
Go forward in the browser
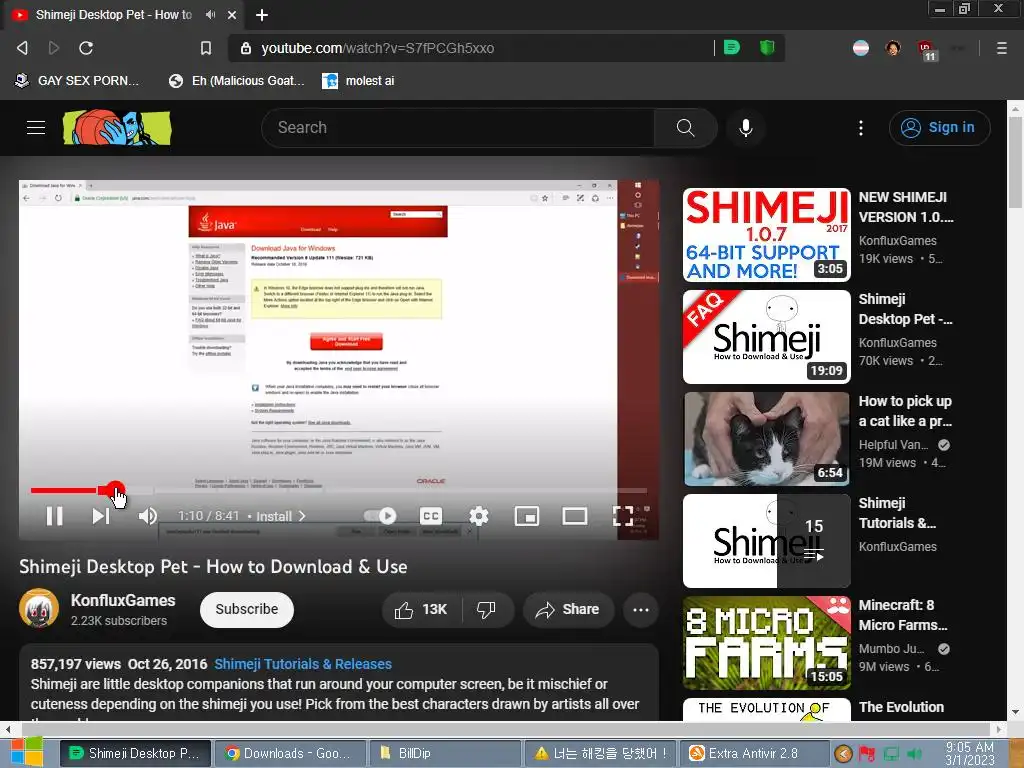[54, 48]
